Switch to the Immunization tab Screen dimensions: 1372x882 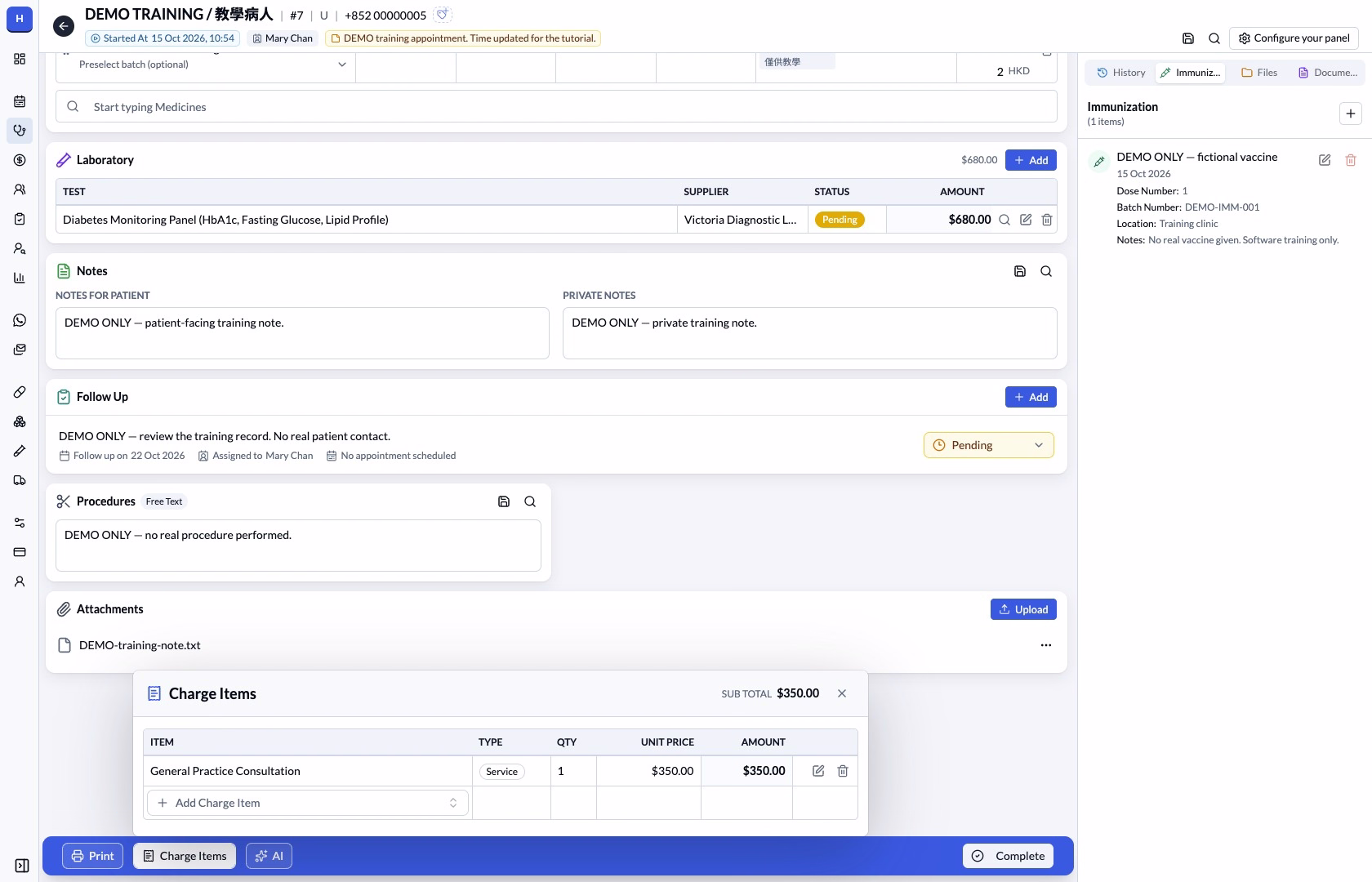(x=1190, y=73)
